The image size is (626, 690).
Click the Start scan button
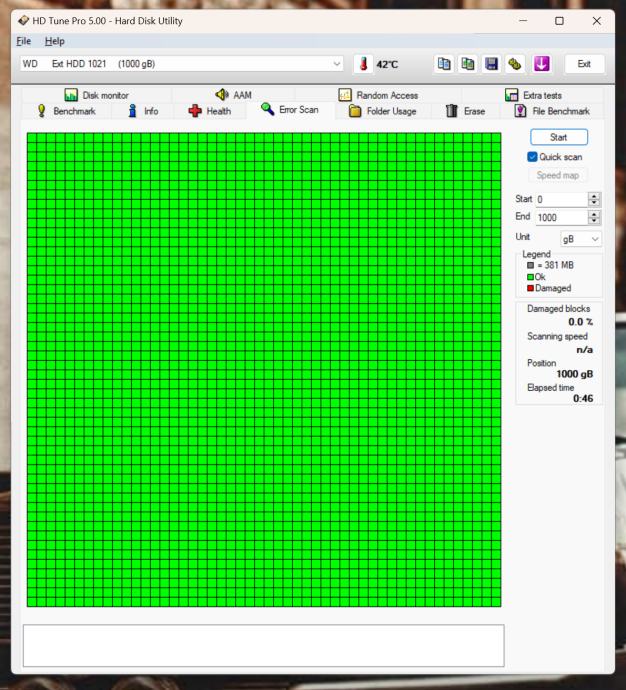pos(559,137)
